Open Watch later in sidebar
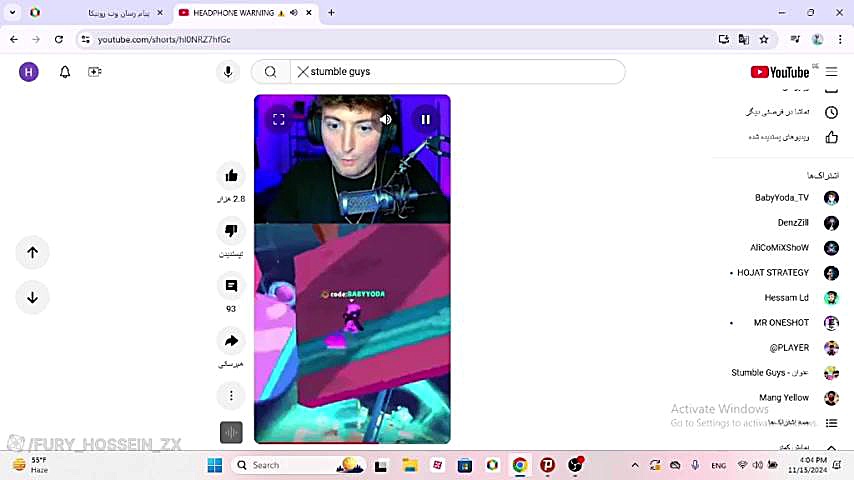854x480 pixels. click(791, 112)
